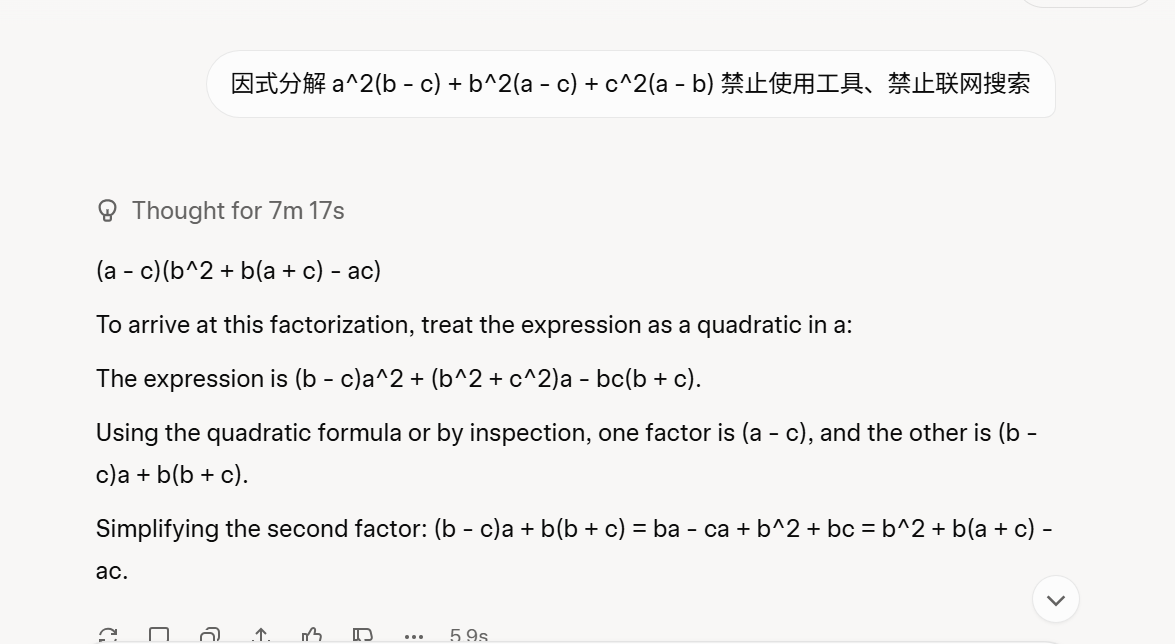Viewport: 1175px width, 644px height.
Task: Click the thumbs up icon
Action: [x=312, y=636]
